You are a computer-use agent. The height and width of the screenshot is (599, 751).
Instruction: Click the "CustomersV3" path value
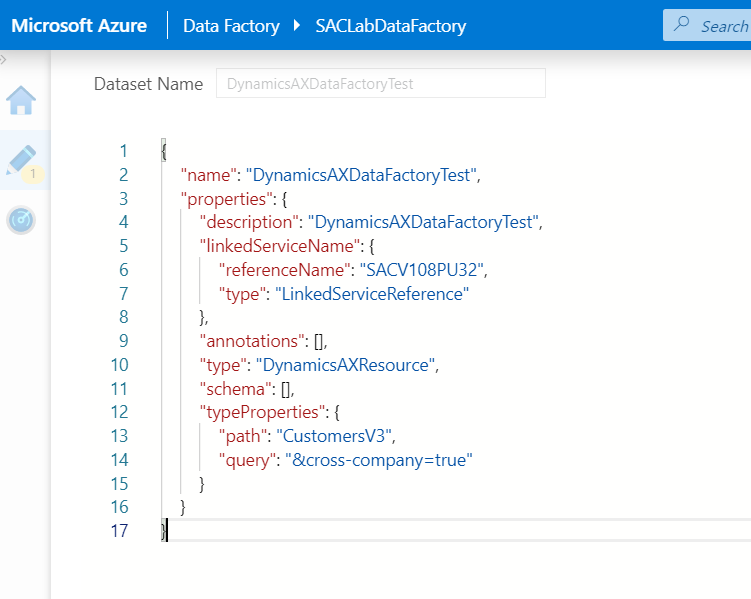pyautogui.click(x=334, y=436)
